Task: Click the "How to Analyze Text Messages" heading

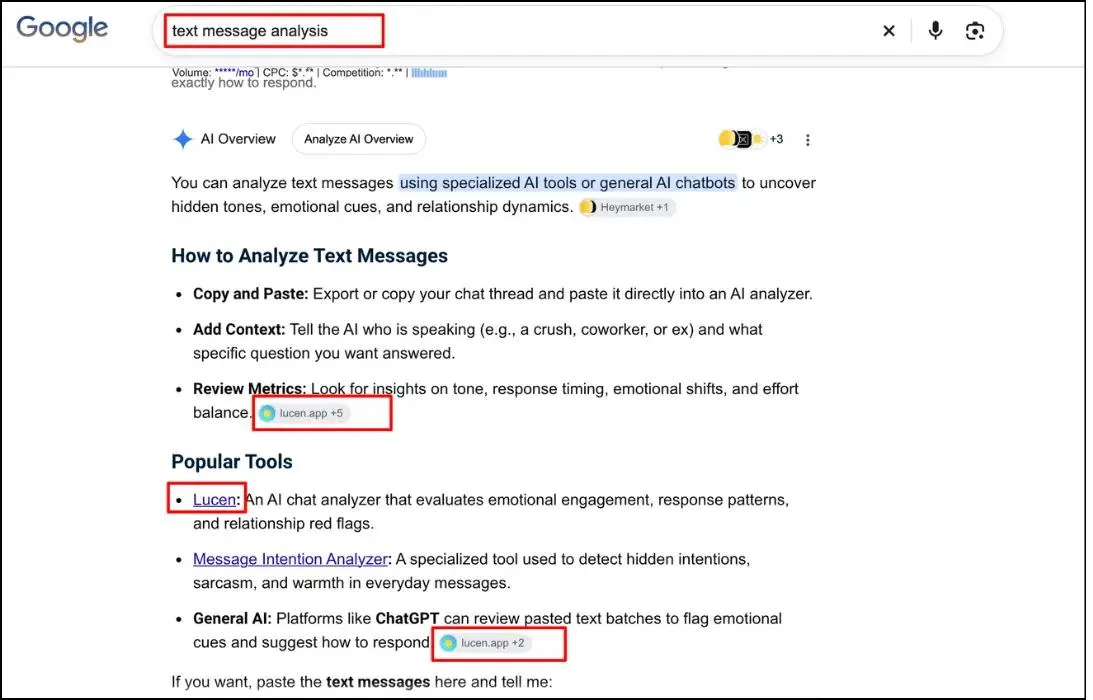Action: pyautogui.click(x=309, y=255)
